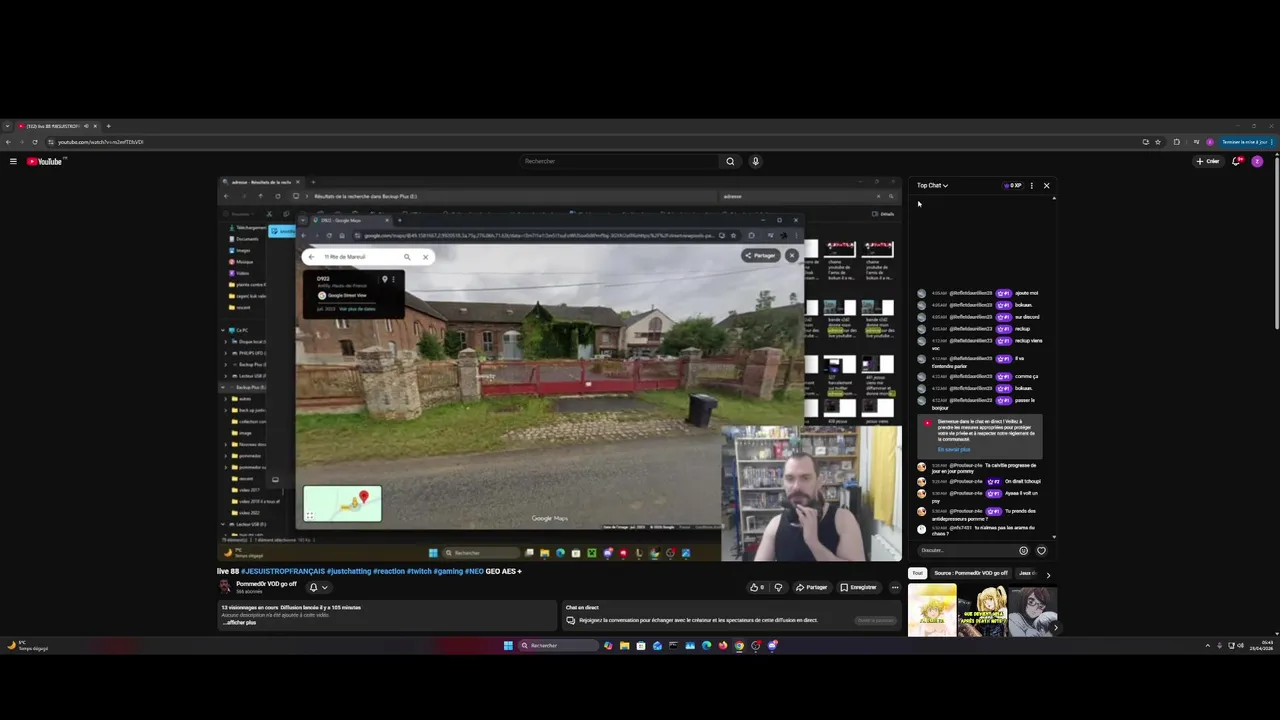This screenshot has height=720, width=1280.
Task: Open the tab search dropdown arrow
Action: [x=8, y=126]
